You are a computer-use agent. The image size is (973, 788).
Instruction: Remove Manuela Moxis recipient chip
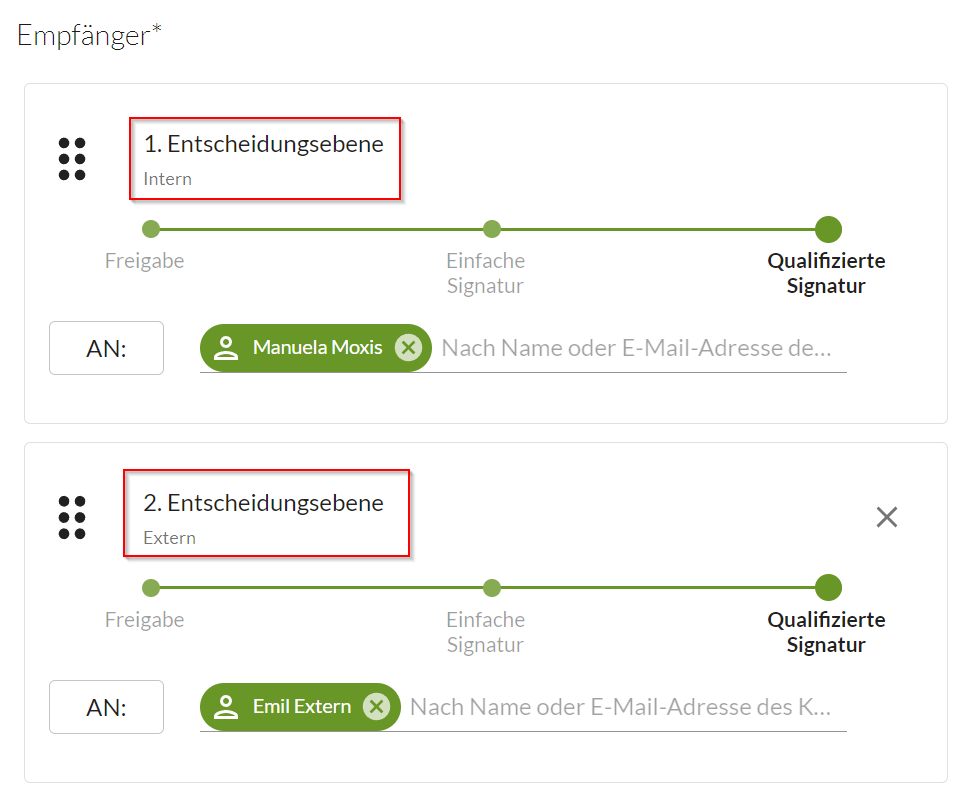408,348
